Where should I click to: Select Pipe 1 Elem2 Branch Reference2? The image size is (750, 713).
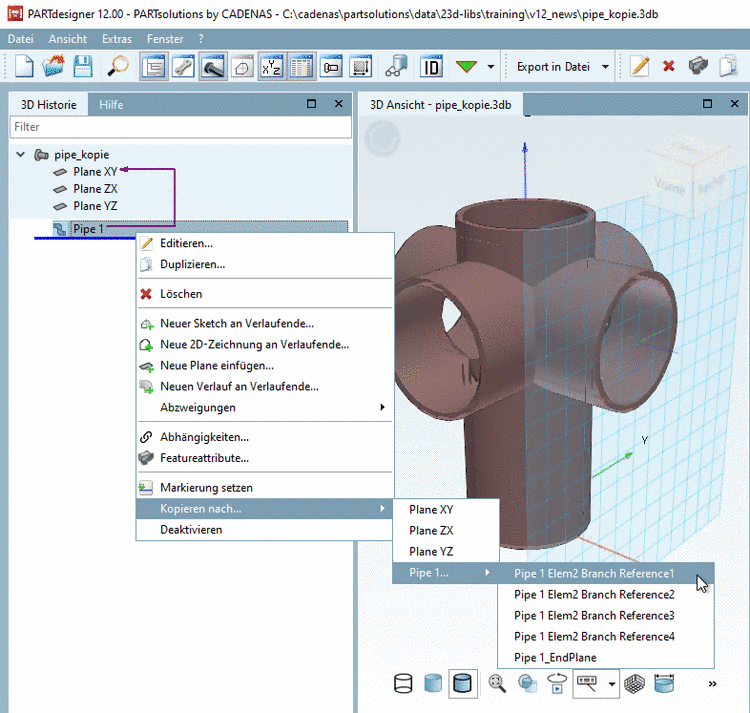(x=606, y=594)
